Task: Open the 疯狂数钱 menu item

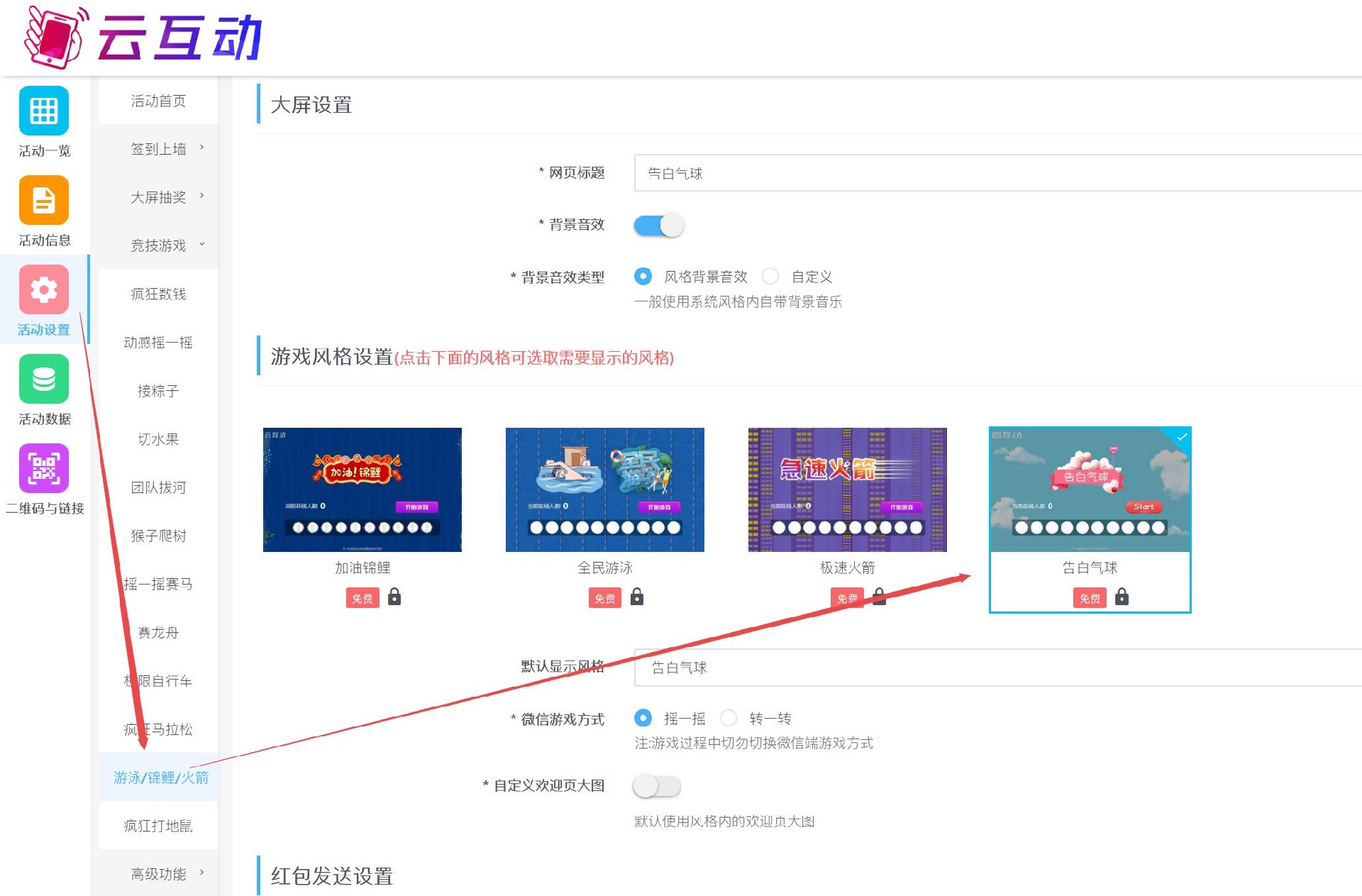Action: coord(158,294)
